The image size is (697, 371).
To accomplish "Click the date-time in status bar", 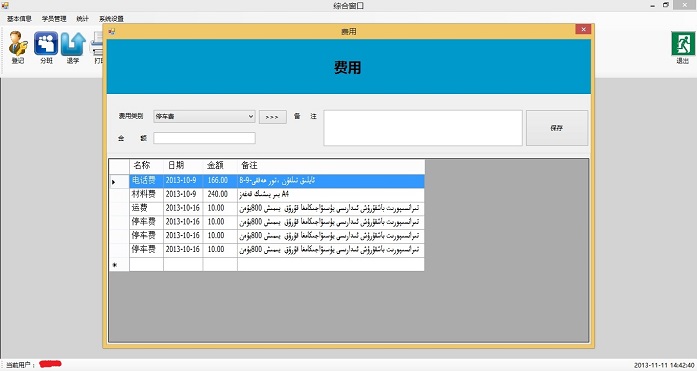I will pyautogui.click(x=664, y=365).
